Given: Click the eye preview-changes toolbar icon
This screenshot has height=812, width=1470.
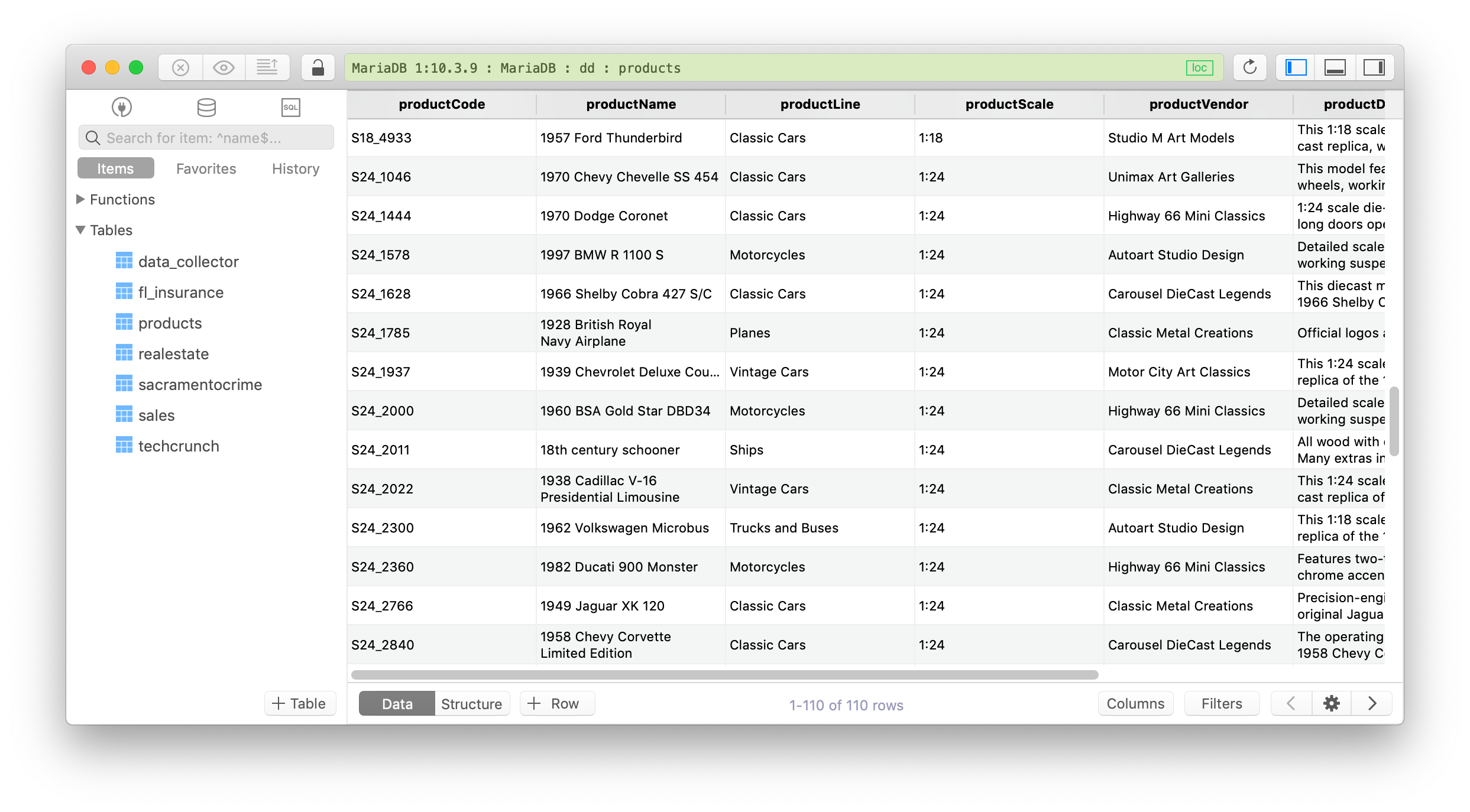Looking at the screenshot, I should [224, 67].
